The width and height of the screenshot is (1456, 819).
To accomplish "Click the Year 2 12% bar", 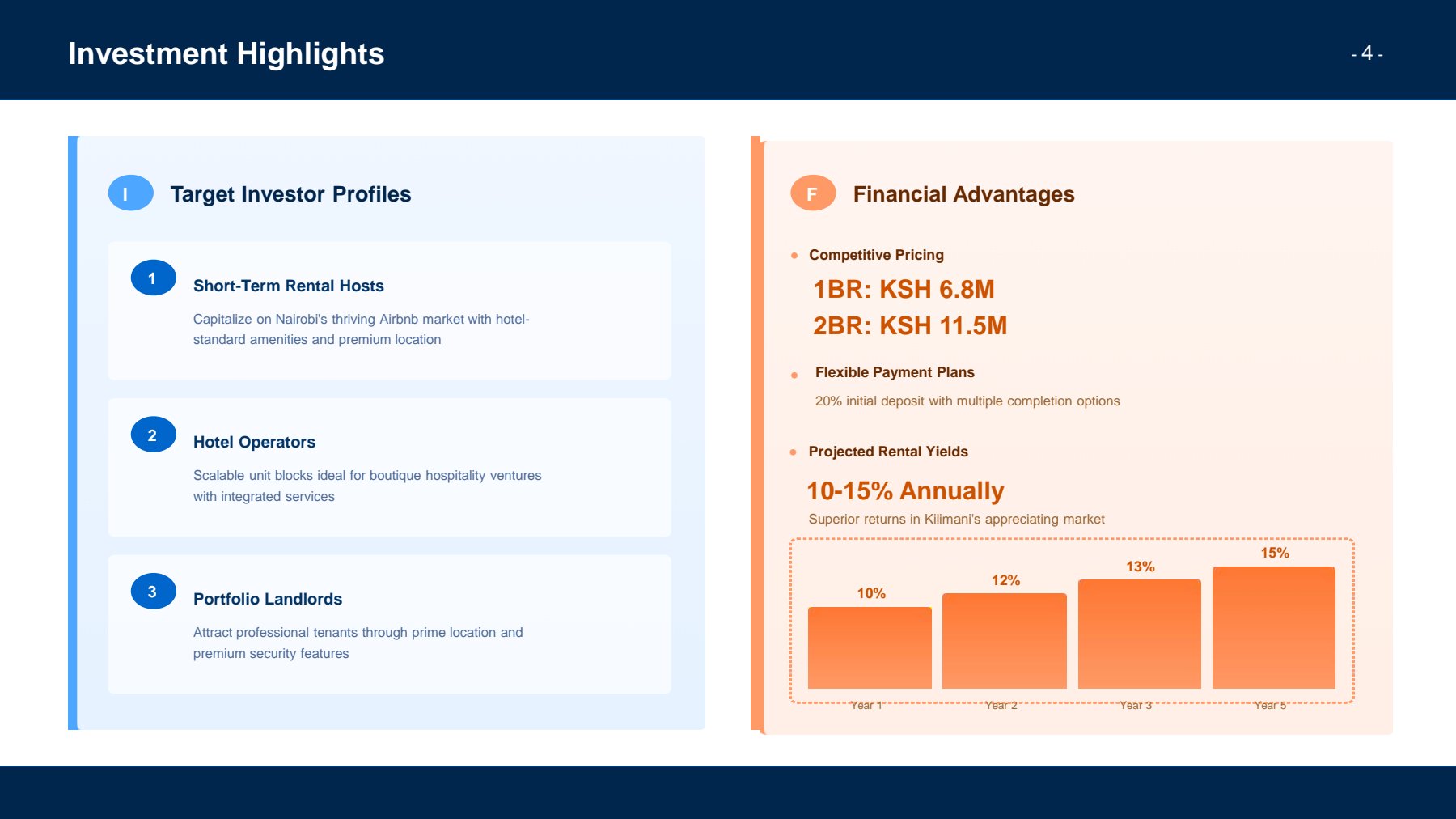I will 1004,641.
